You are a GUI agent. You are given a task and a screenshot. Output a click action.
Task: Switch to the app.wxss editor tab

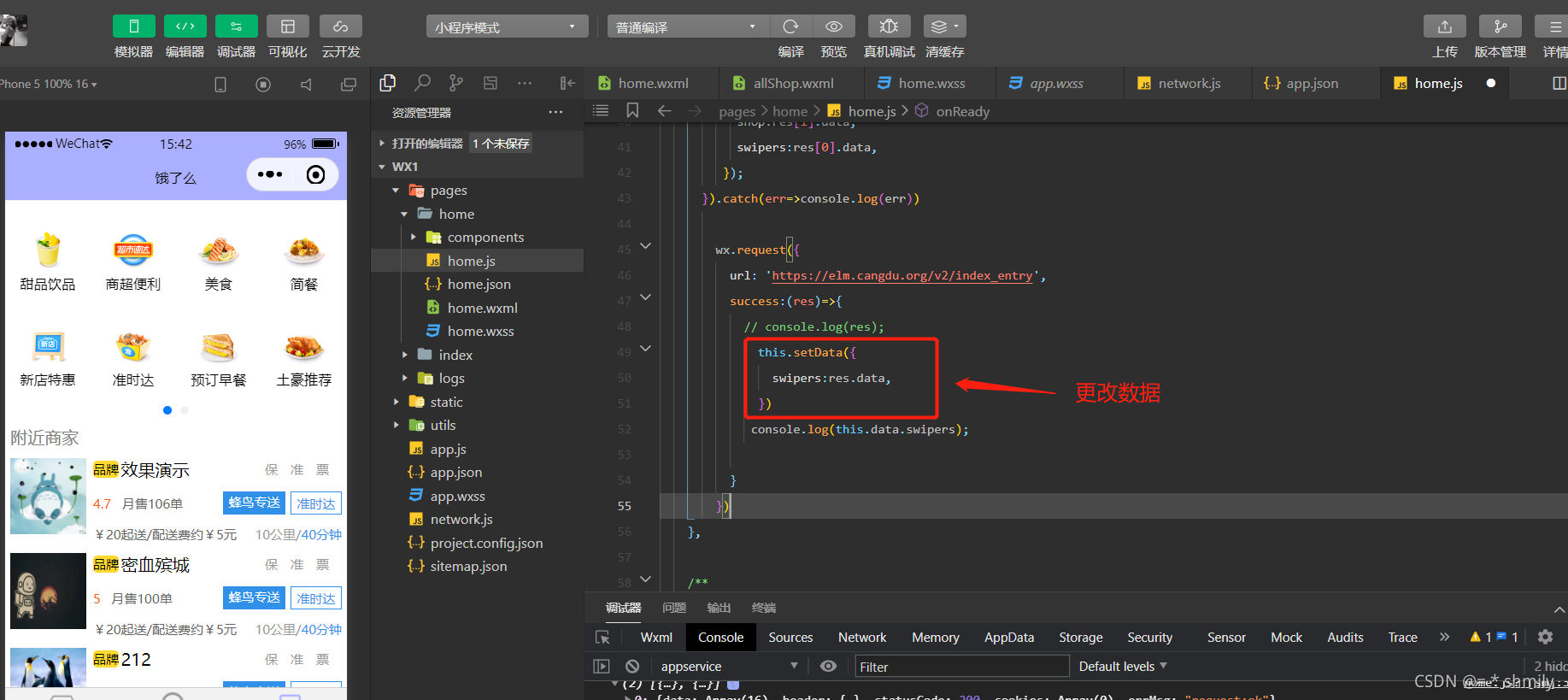tap(1057, 83)
